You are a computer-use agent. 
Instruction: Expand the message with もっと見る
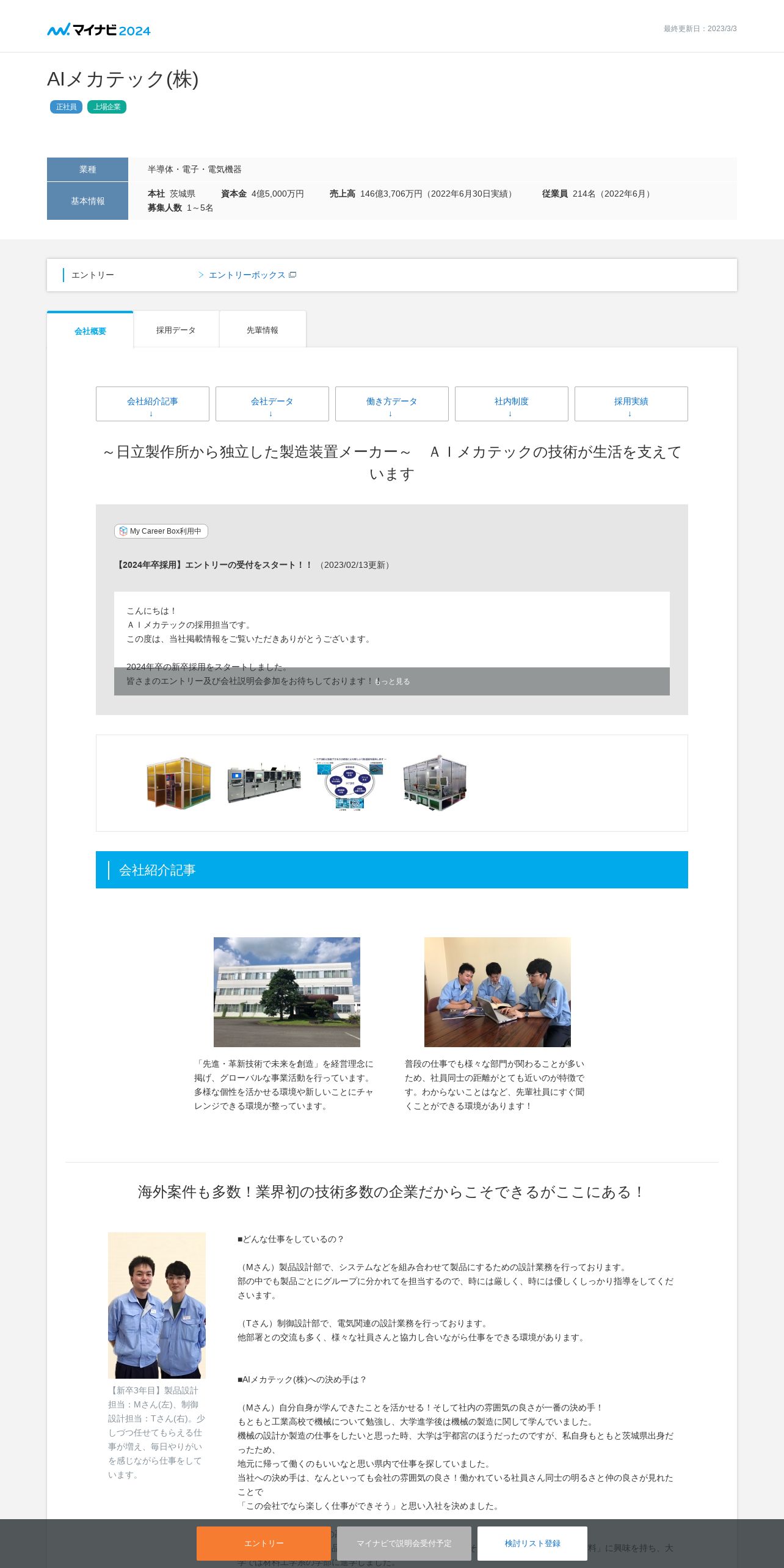pos(392,681)
